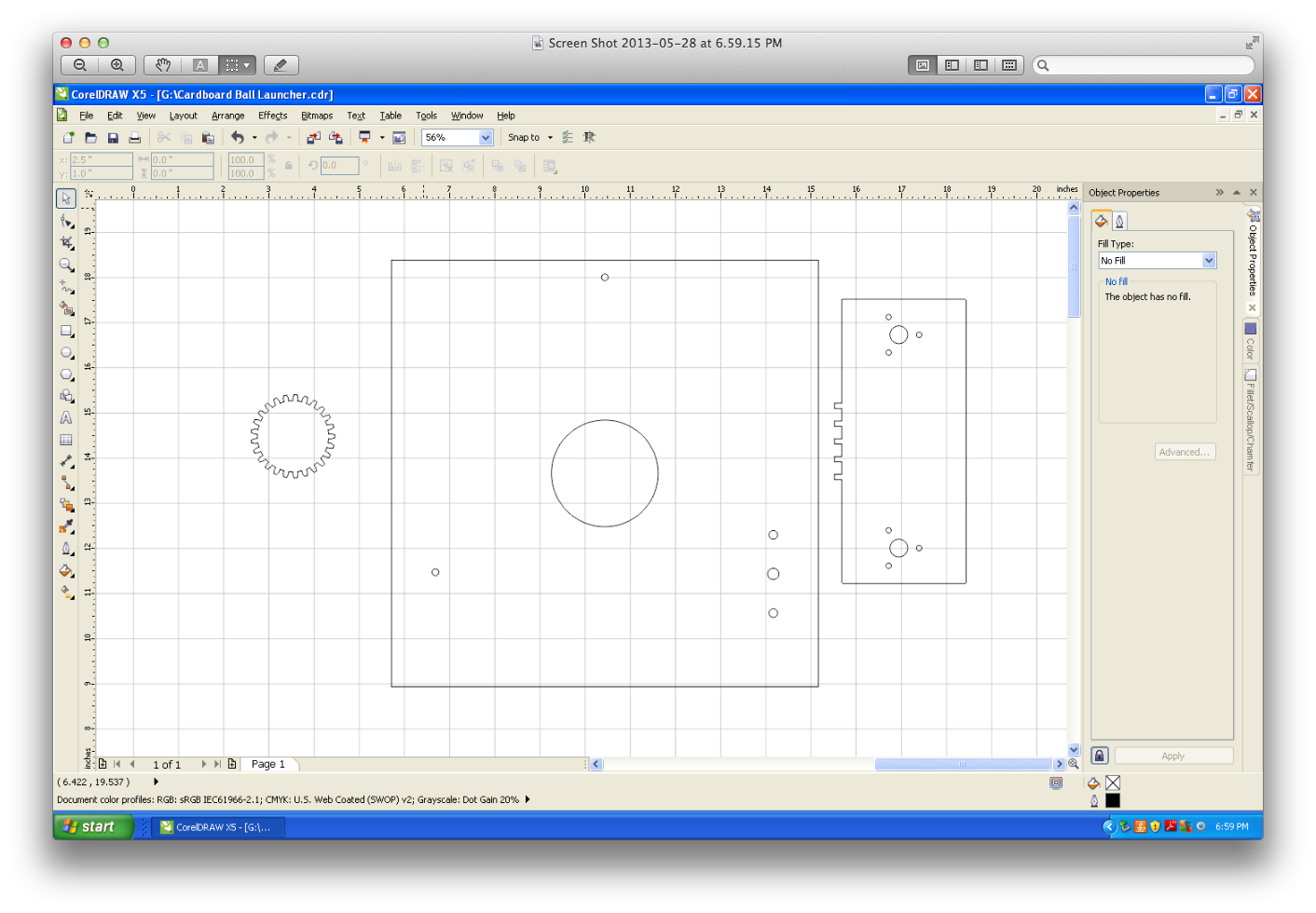The height and width of the screenshot is (913, 1316).
Task: Select the Fill bucket tool
Action: click(66, 570)
